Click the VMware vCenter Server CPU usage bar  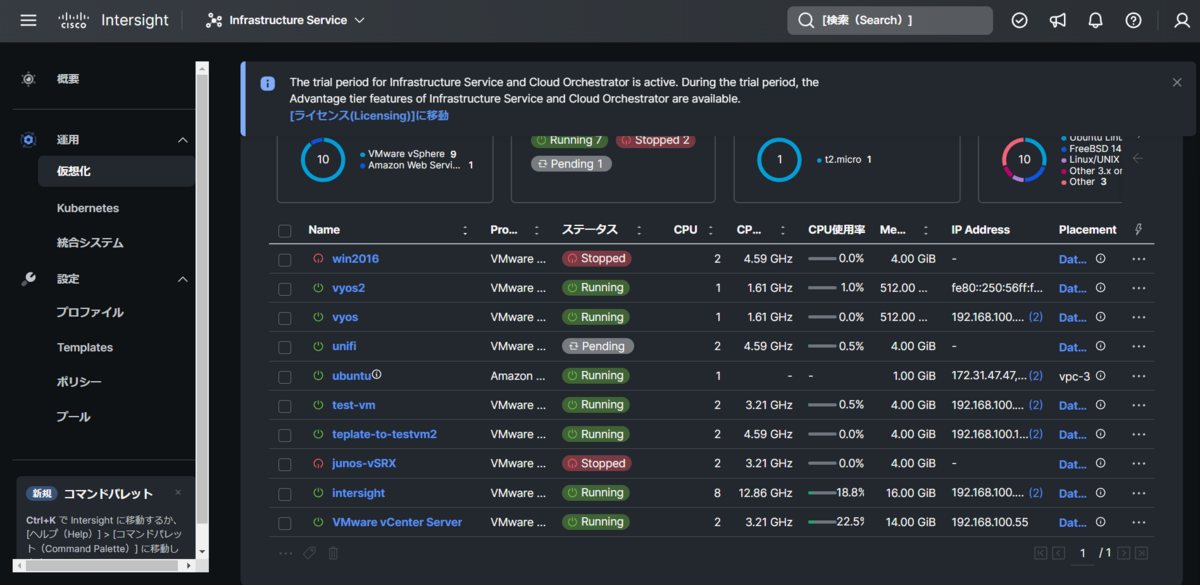(x=822, y=522)
